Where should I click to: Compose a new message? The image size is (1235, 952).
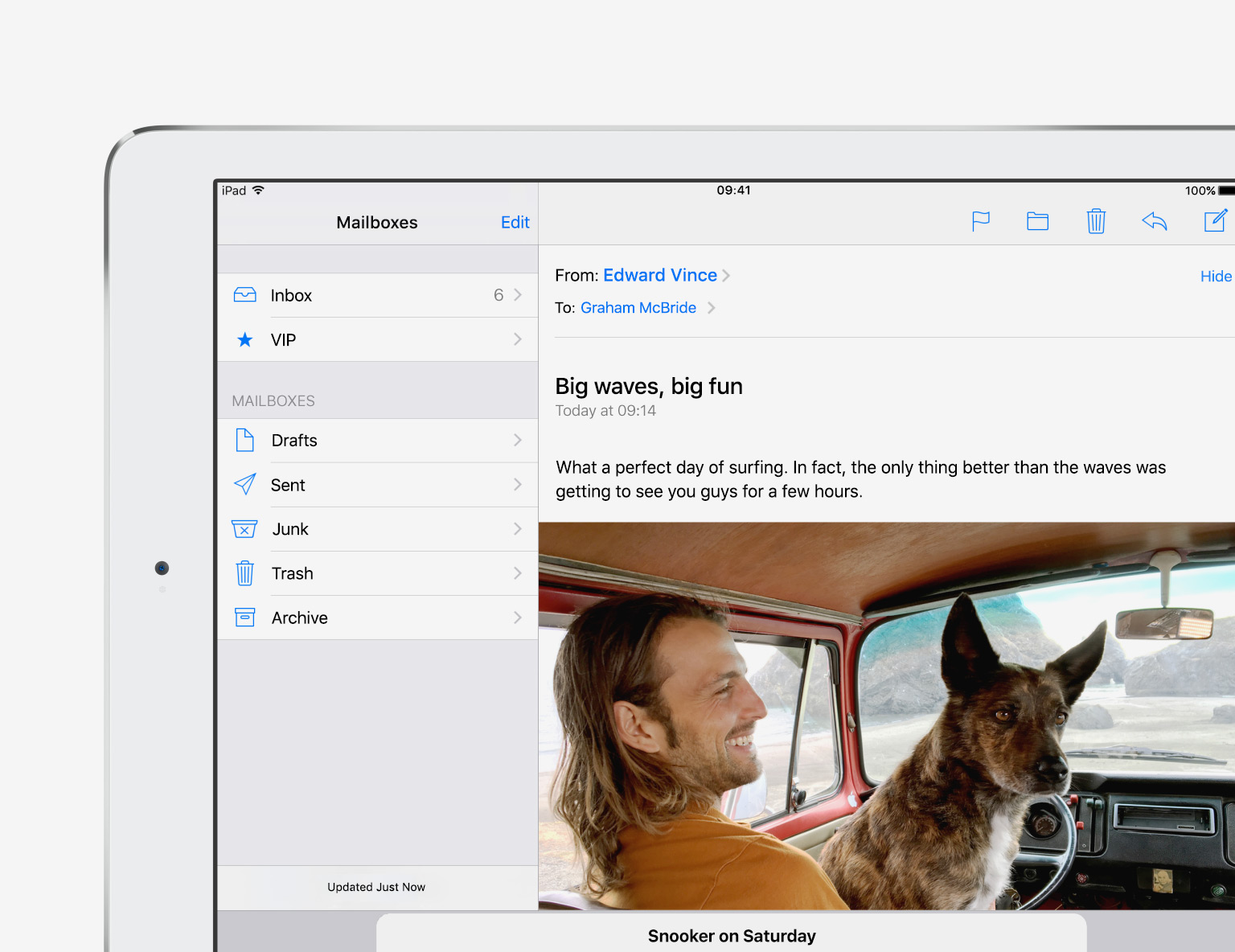(x=1215, y=220)
